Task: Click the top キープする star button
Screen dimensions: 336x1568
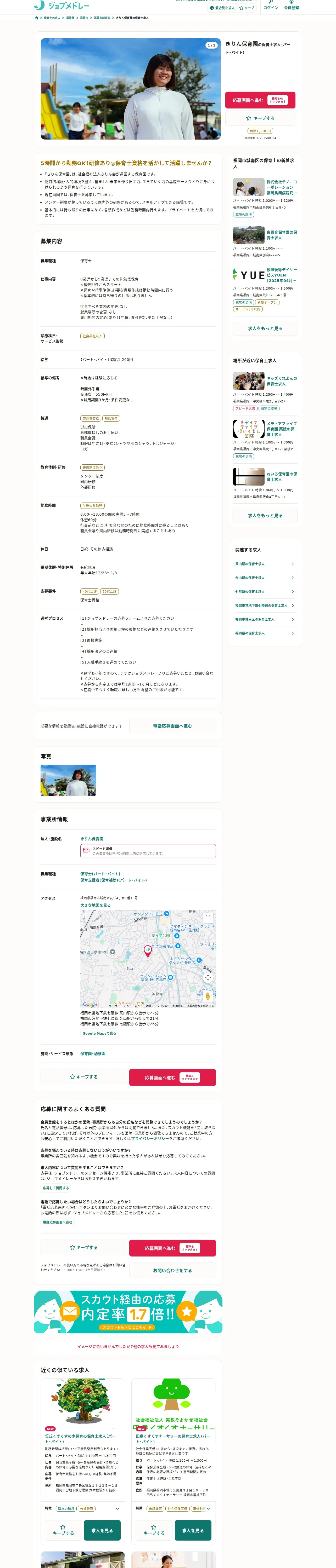Action: coord(260,118)
